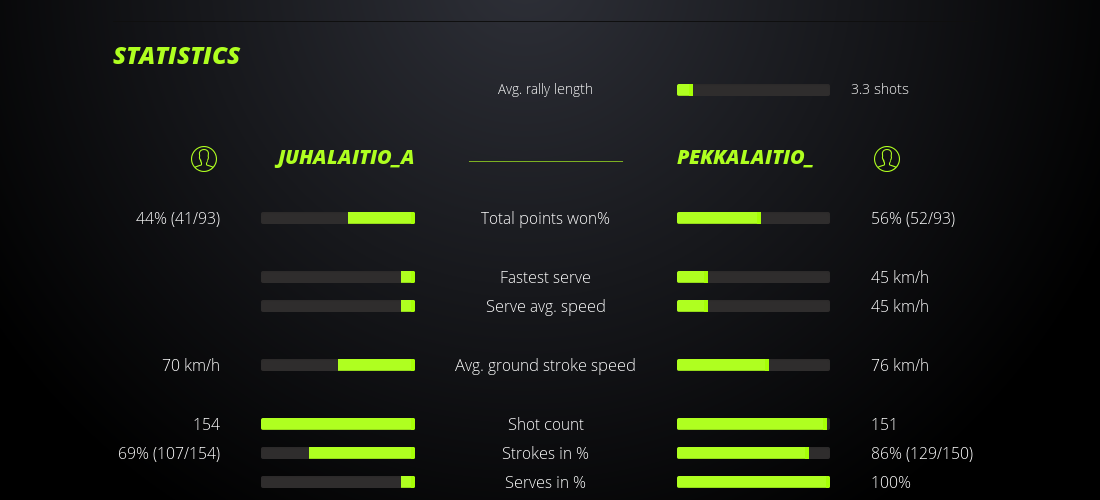Screen dimensions: 1100x500
Task: Click PEKKALAITIO_ serve avg. speed bar
Action: pos(753,306)
